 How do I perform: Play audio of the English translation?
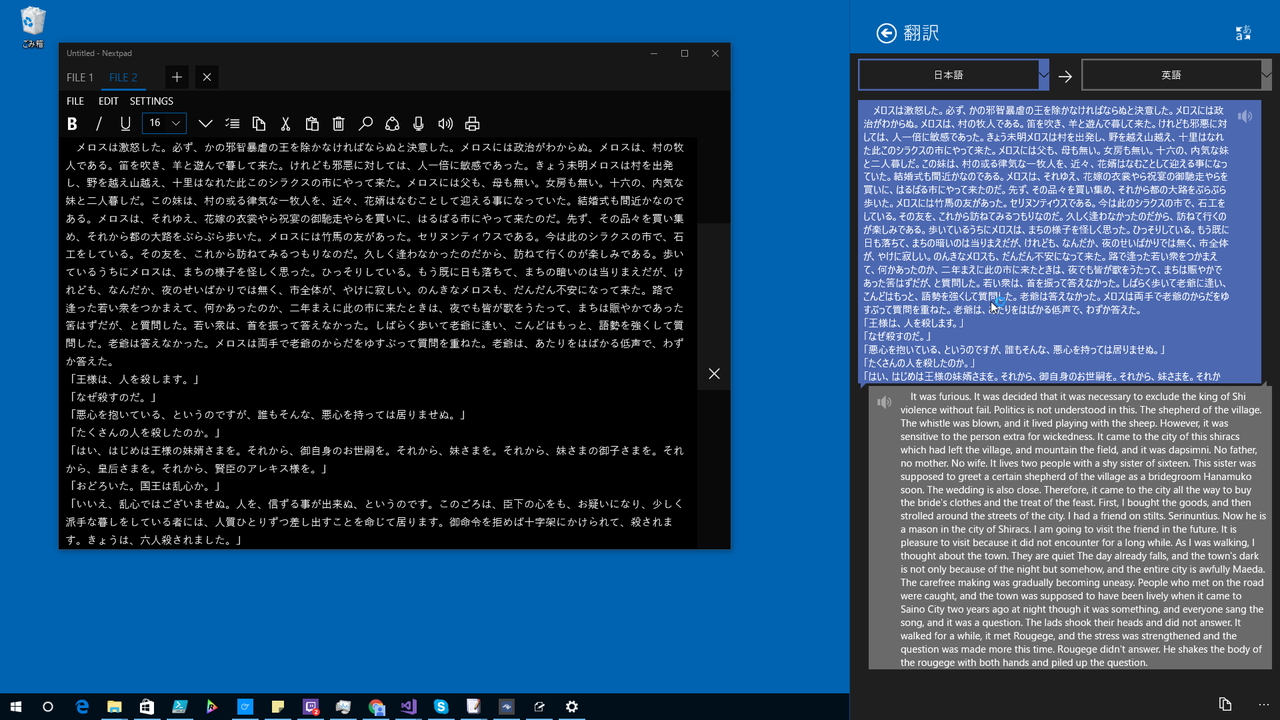pyautogui.click(x=884, y=402)
